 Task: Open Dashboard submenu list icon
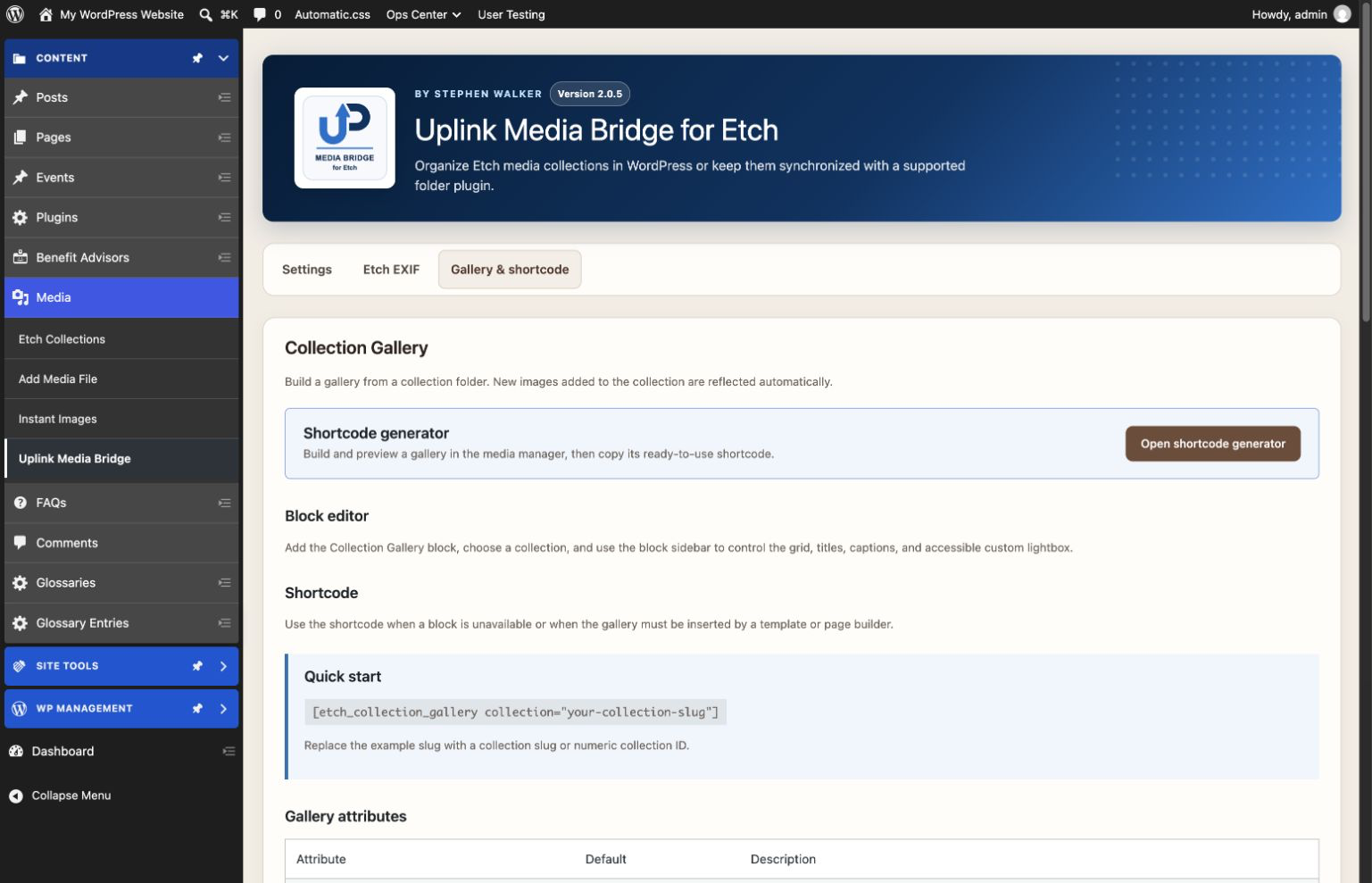click(x=229, y=752)
